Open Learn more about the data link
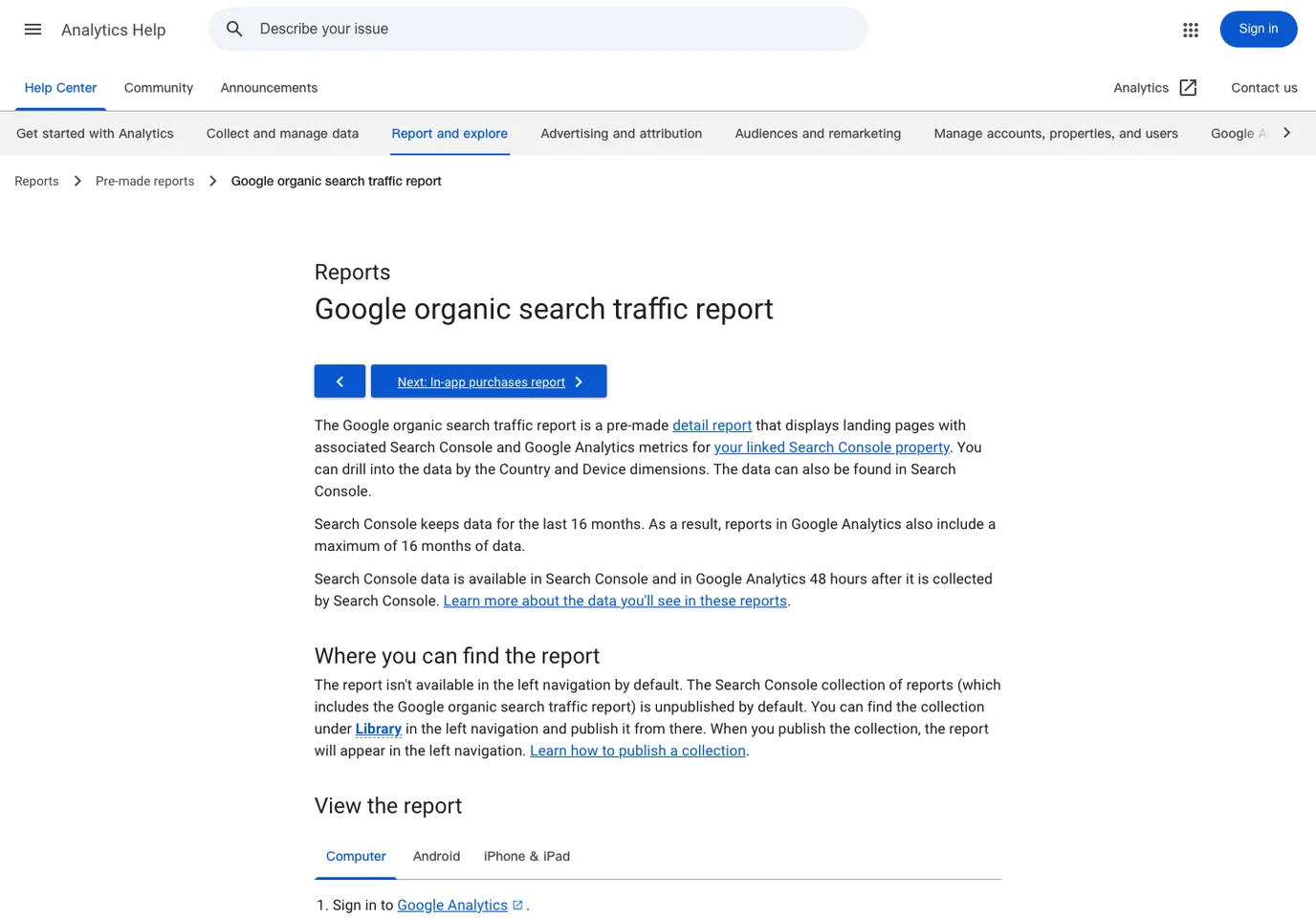Viewport: 1316px width, 918px height. [615, 601]
